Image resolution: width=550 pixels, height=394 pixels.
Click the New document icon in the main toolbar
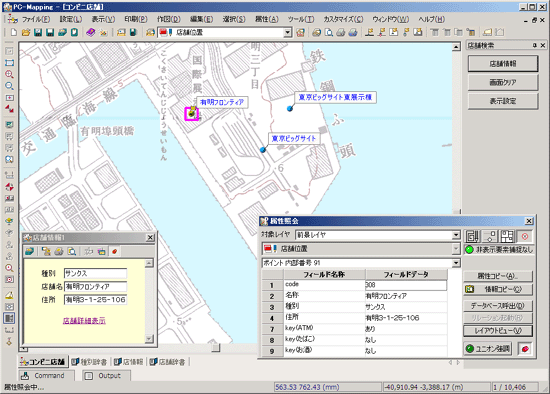[x=14, y=33]
